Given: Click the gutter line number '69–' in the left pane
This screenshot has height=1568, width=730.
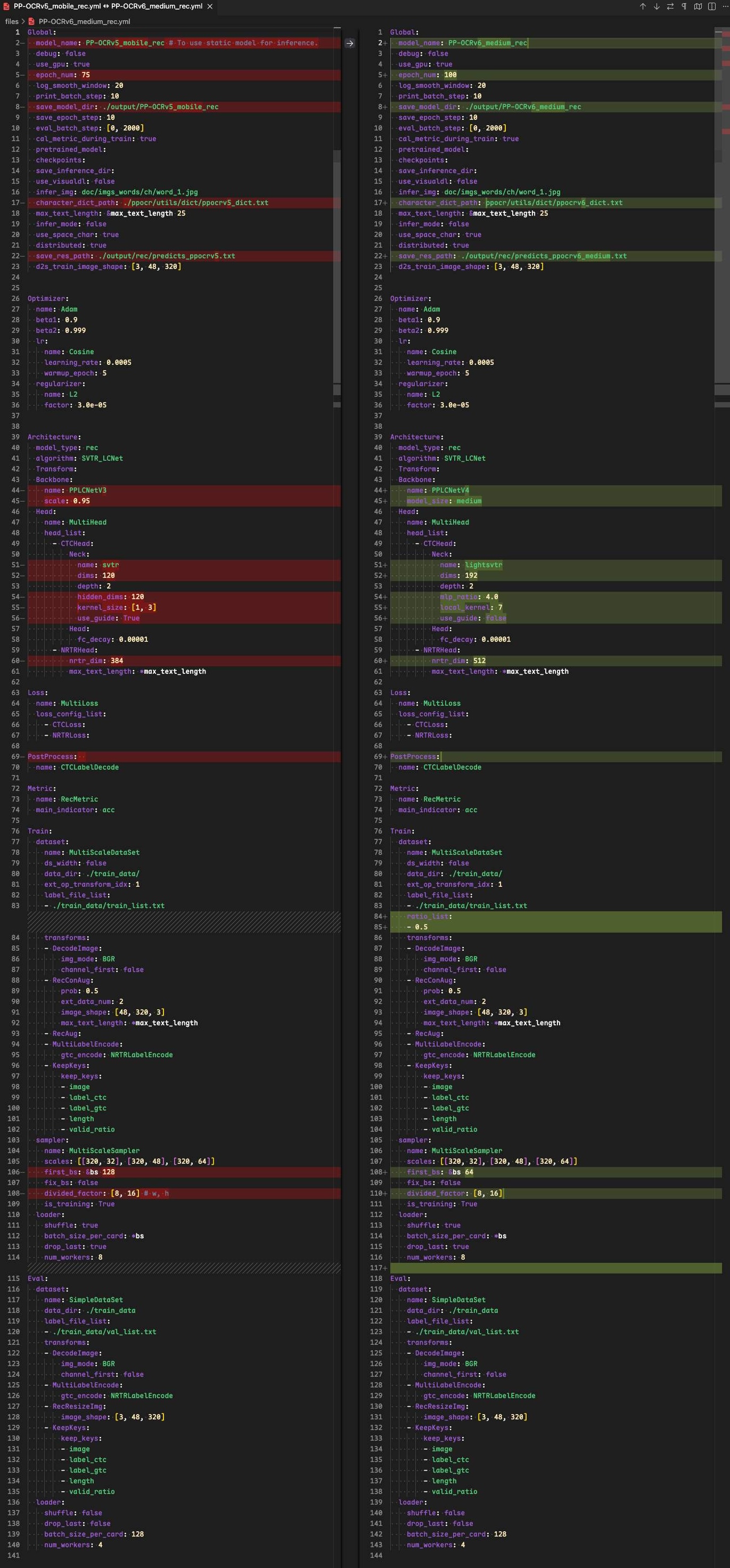Looking at the screenshot, I should (x=17, y=757).
